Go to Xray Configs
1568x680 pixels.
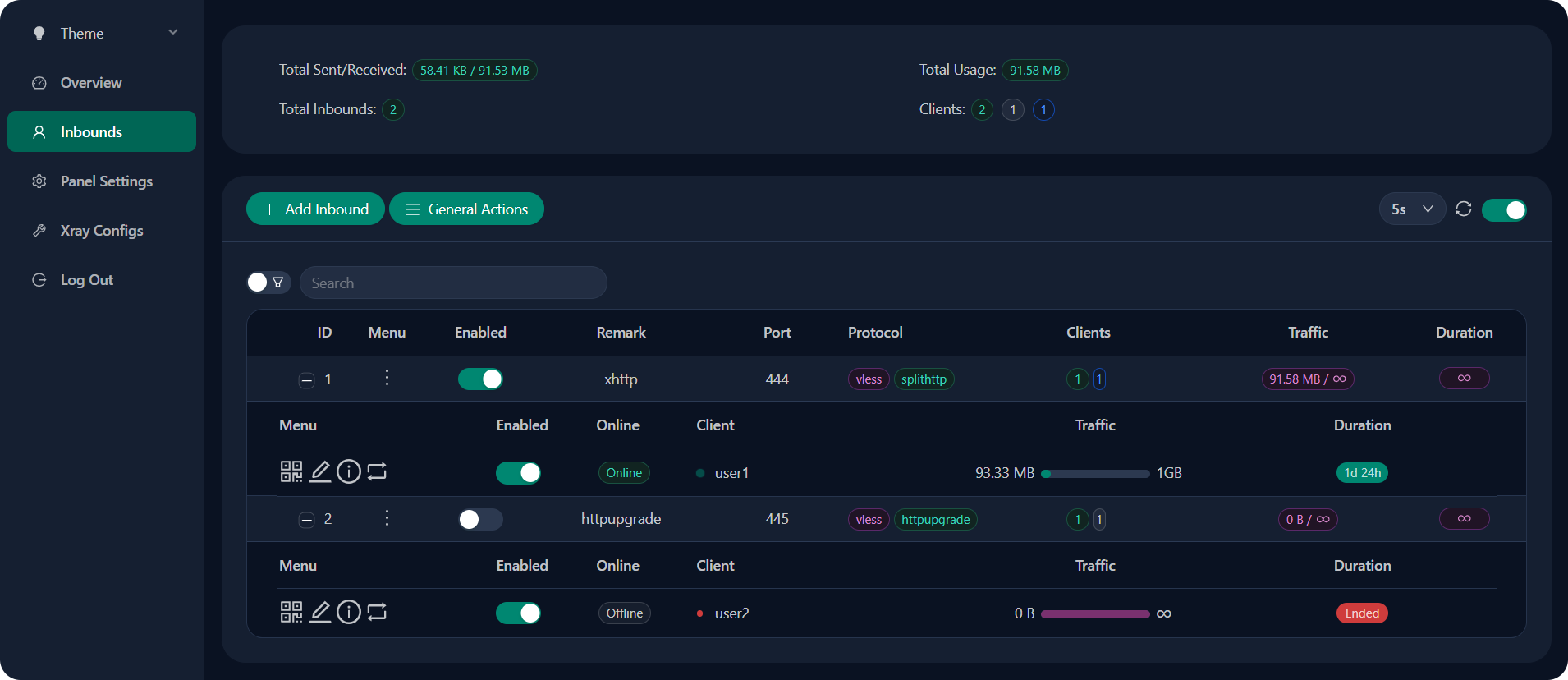click(x=101, y=231)
